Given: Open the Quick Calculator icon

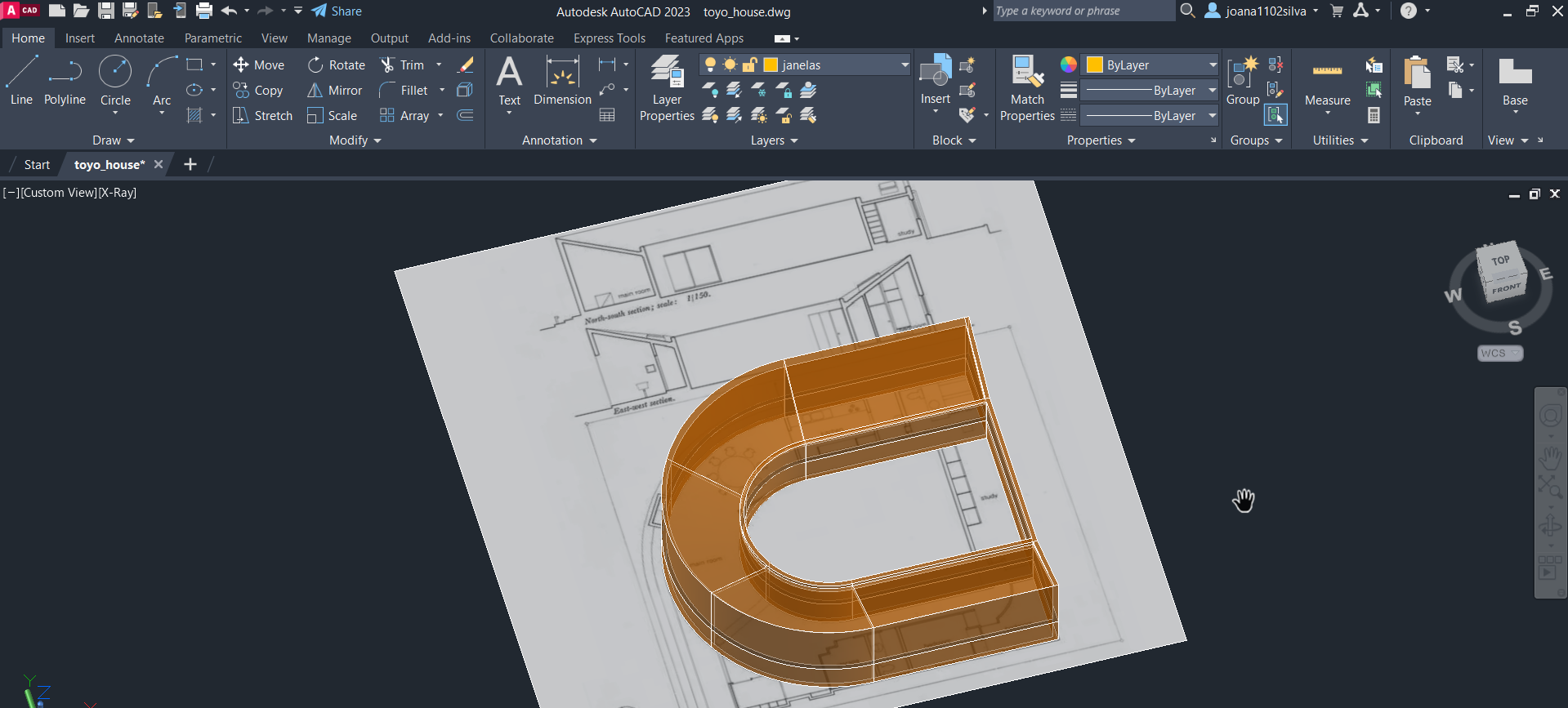Looking at the screenshot, I should point(1374,116).
